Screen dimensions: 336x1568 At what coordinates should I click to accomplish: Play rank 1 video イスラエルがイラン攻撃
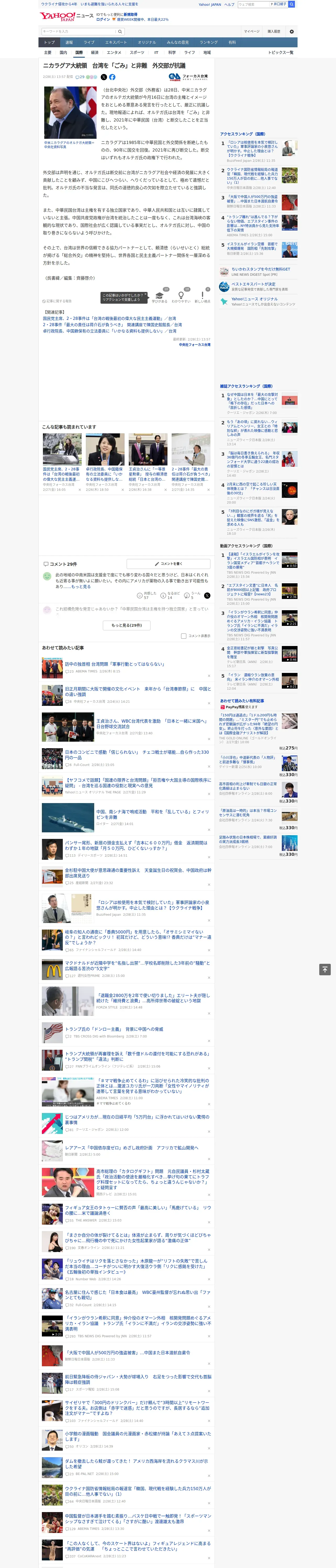click(x=290, y=560)
